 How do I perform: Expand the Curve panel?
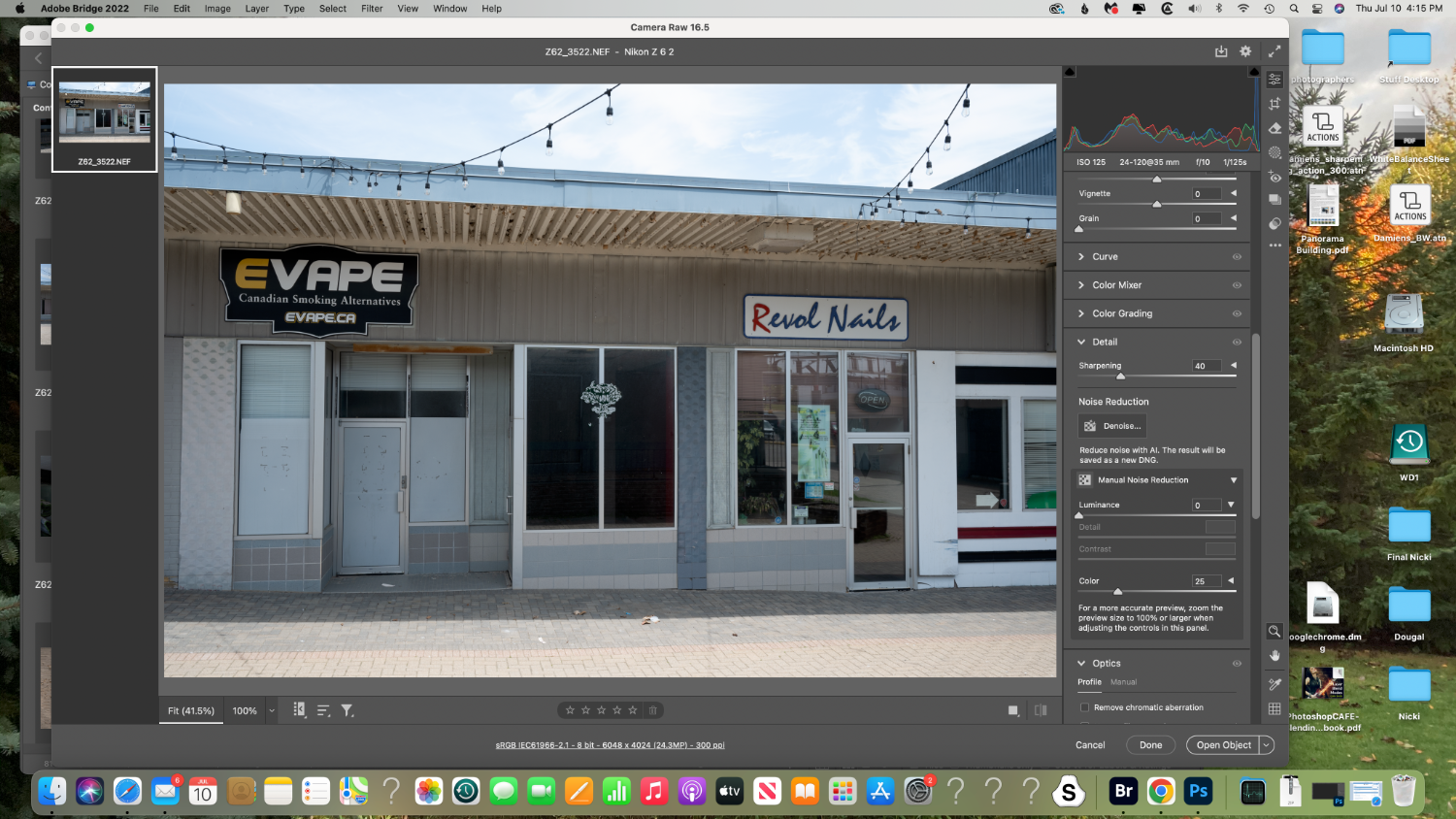[1081, 257]
